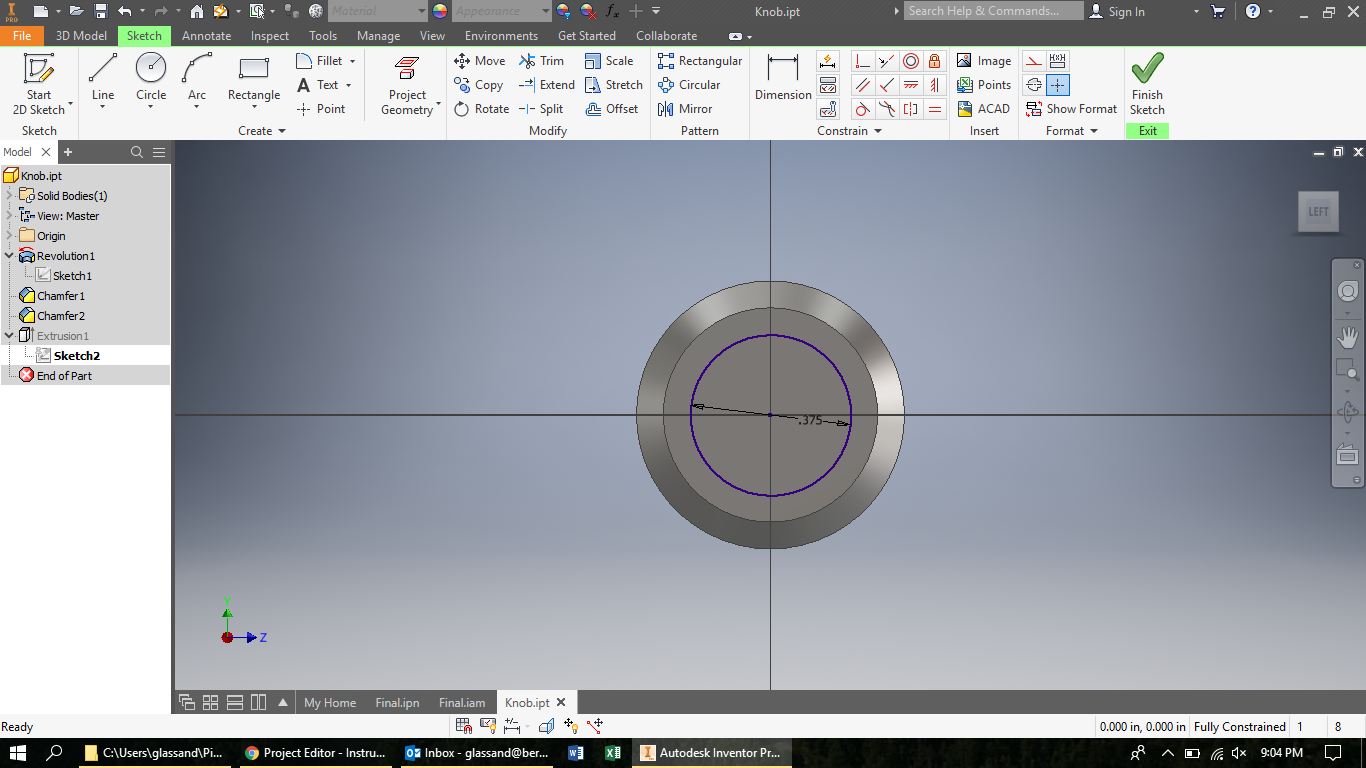Click the LEFT face of ViewCube
This screenshot has width=1366, height=768.
(x=1318, y=211)
